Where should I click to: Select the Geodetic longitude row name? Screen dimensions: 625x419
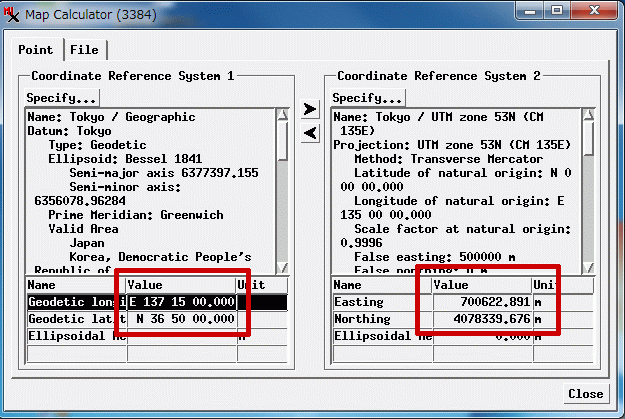75,302
